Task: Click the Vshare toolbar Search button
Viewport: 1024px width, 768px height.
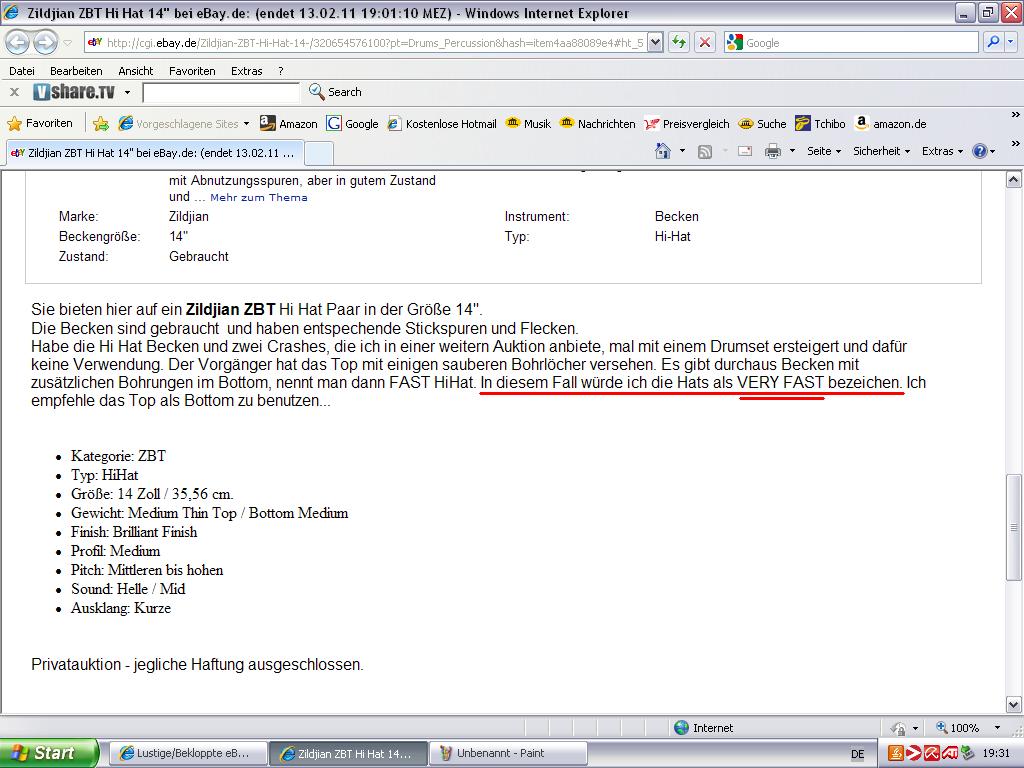Action: pos(335,92)
